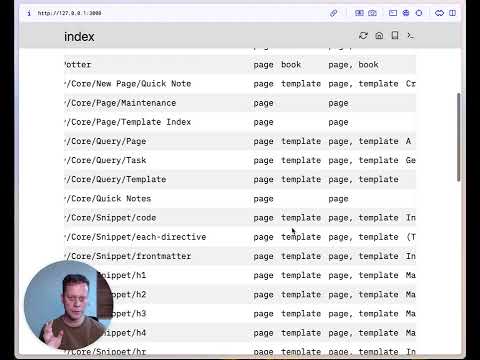Click the site info icon left of URL
Screen dimensions: 480x360
(x=29, y=13)
